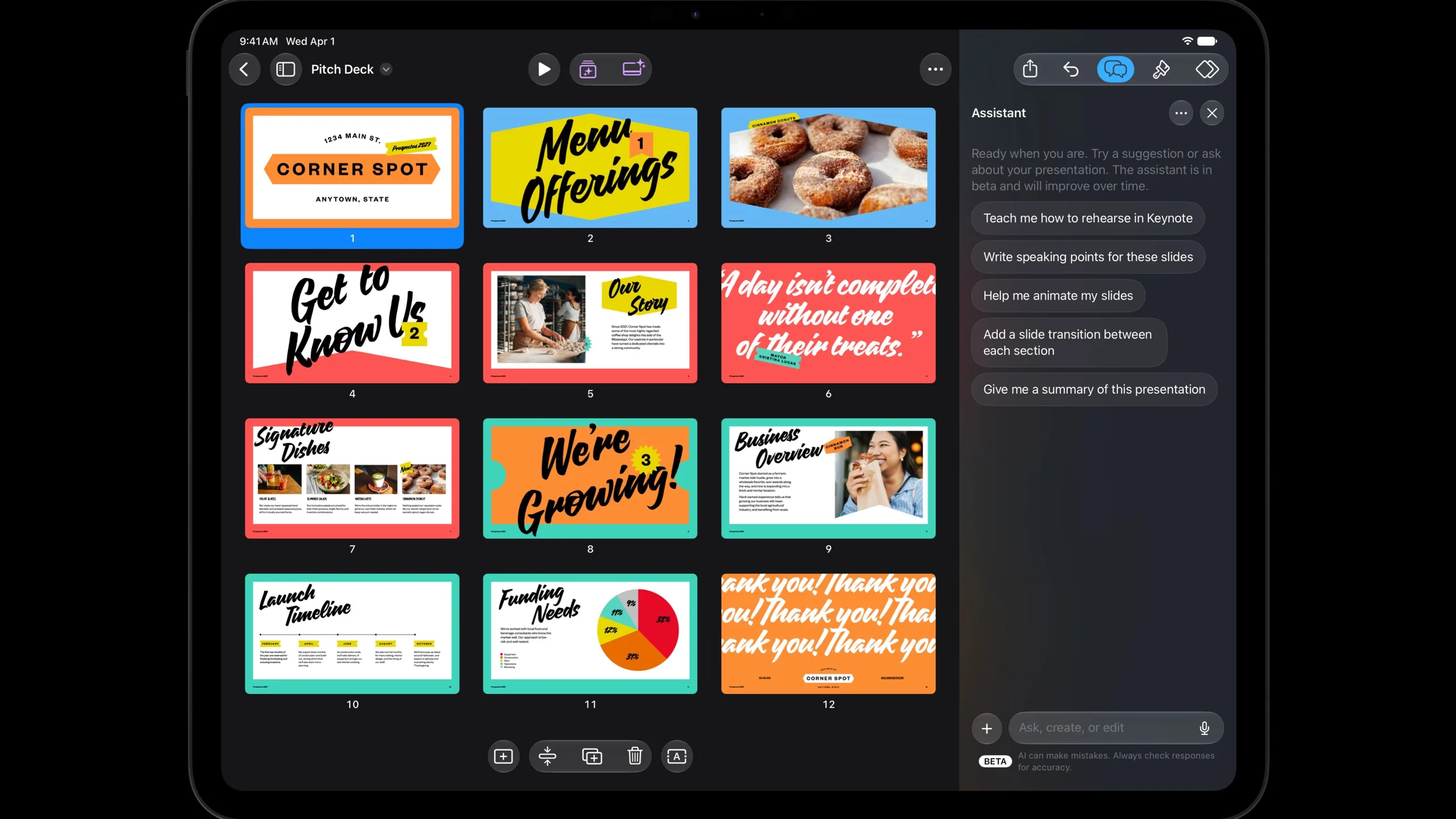Select slide 11 Funding Needs thumbnail
The width and height of the screenshot is (1456, 819).
[590, 634]
